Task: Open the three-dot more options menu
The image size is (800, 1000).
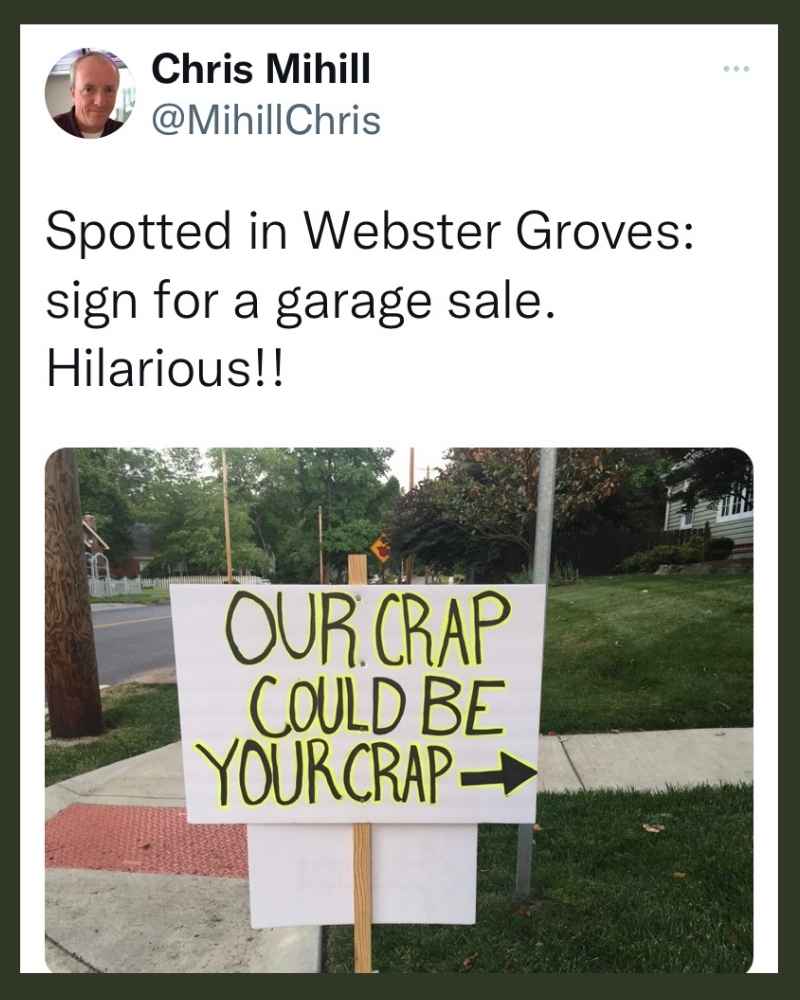Action: tap(736, 69)
